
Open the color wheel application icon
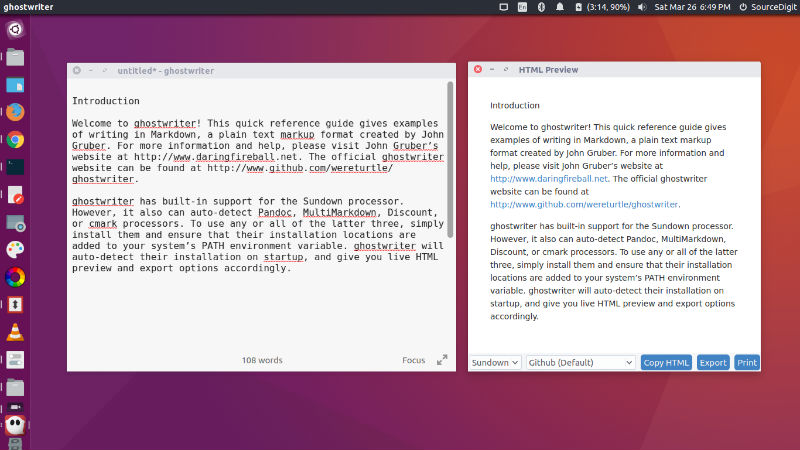tap(15, 277)
